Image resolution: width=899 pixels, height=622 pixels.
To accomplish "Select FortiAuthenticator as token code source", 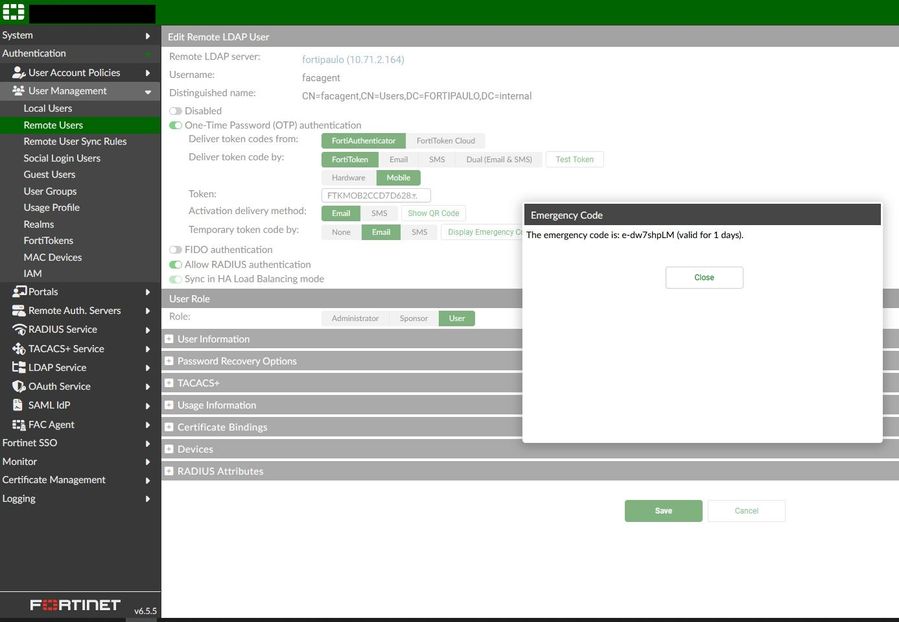I will coord(363,140).
